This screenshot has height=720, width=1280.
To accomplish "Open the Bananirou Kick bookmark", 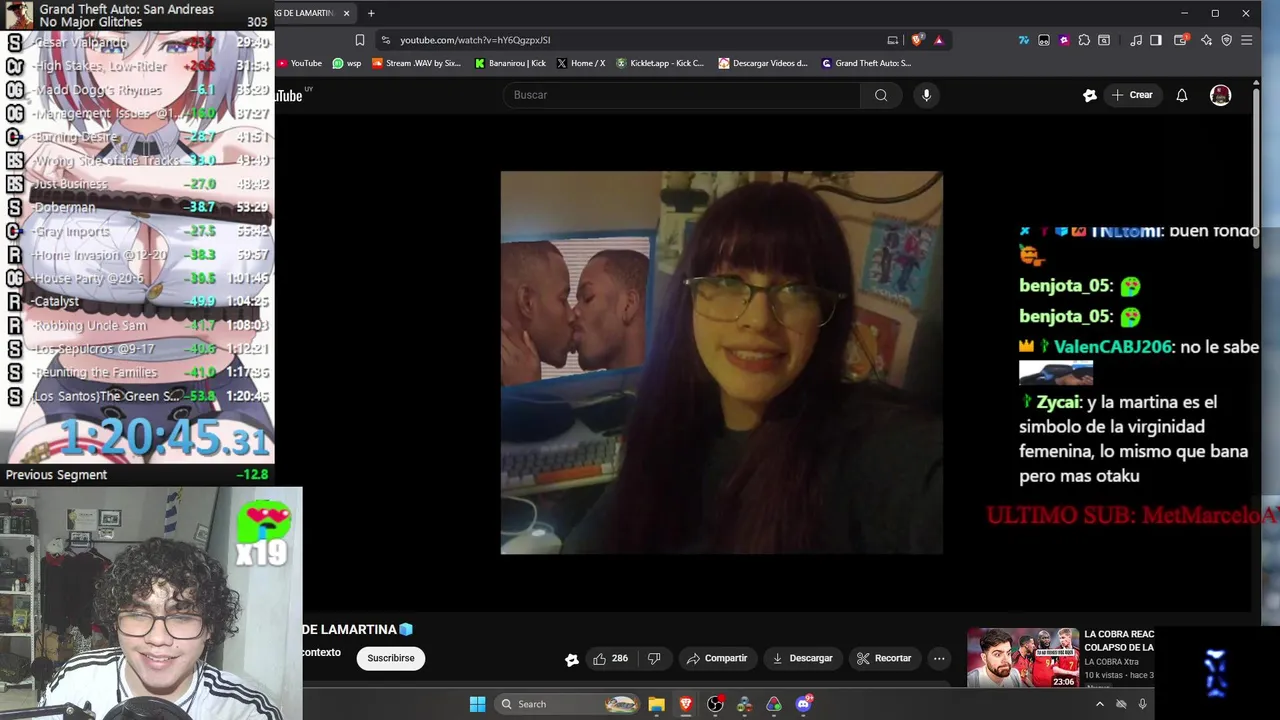I will (510, 63).
